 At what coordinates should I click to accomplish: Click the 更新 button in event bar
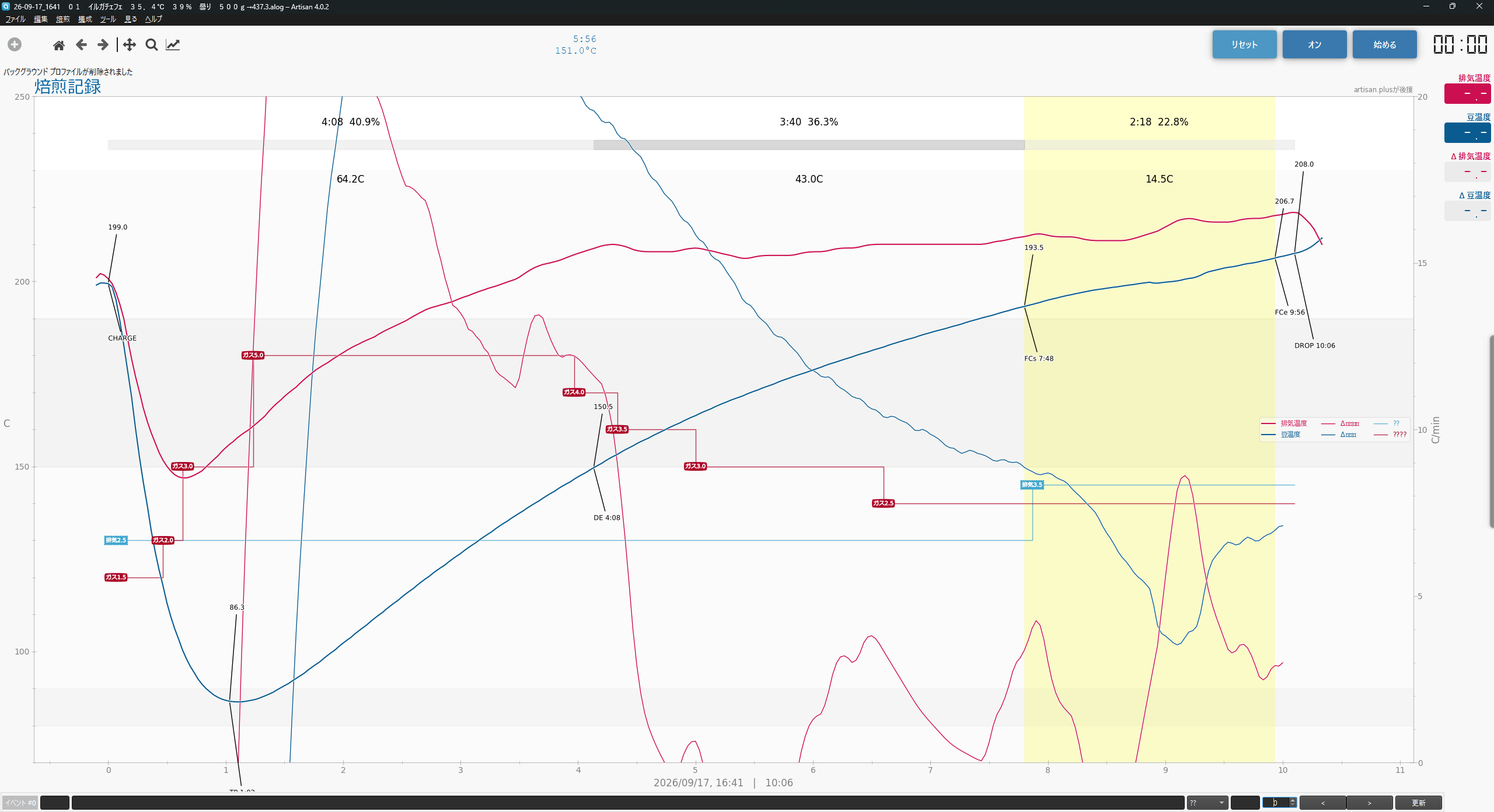[1418, 803]
